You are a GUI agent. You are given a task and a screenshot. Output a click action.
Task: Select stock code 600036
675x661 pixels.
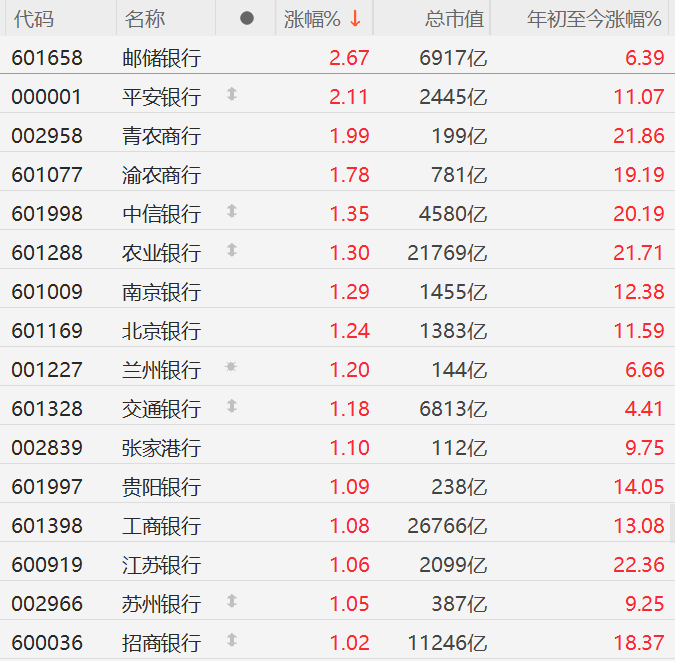[x=47, y=643]
